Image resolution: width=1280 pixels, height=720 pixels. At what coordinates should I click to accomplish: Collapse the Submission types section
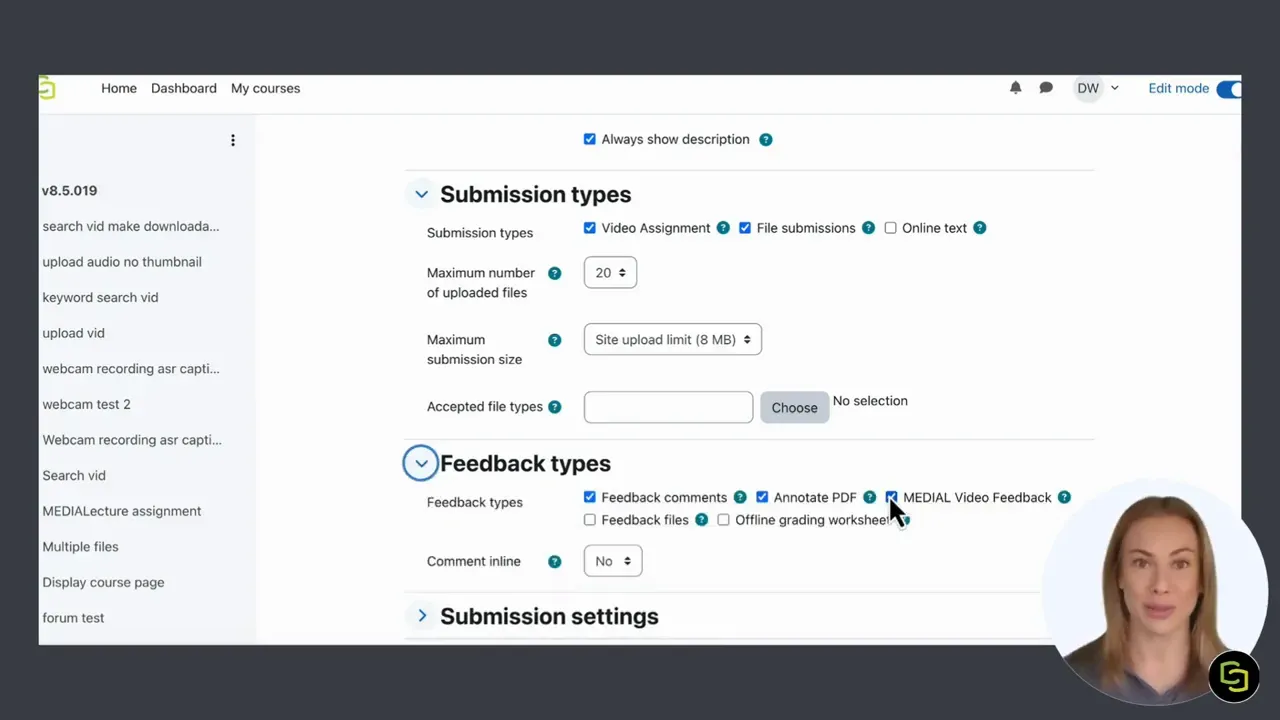click(421, 195)
